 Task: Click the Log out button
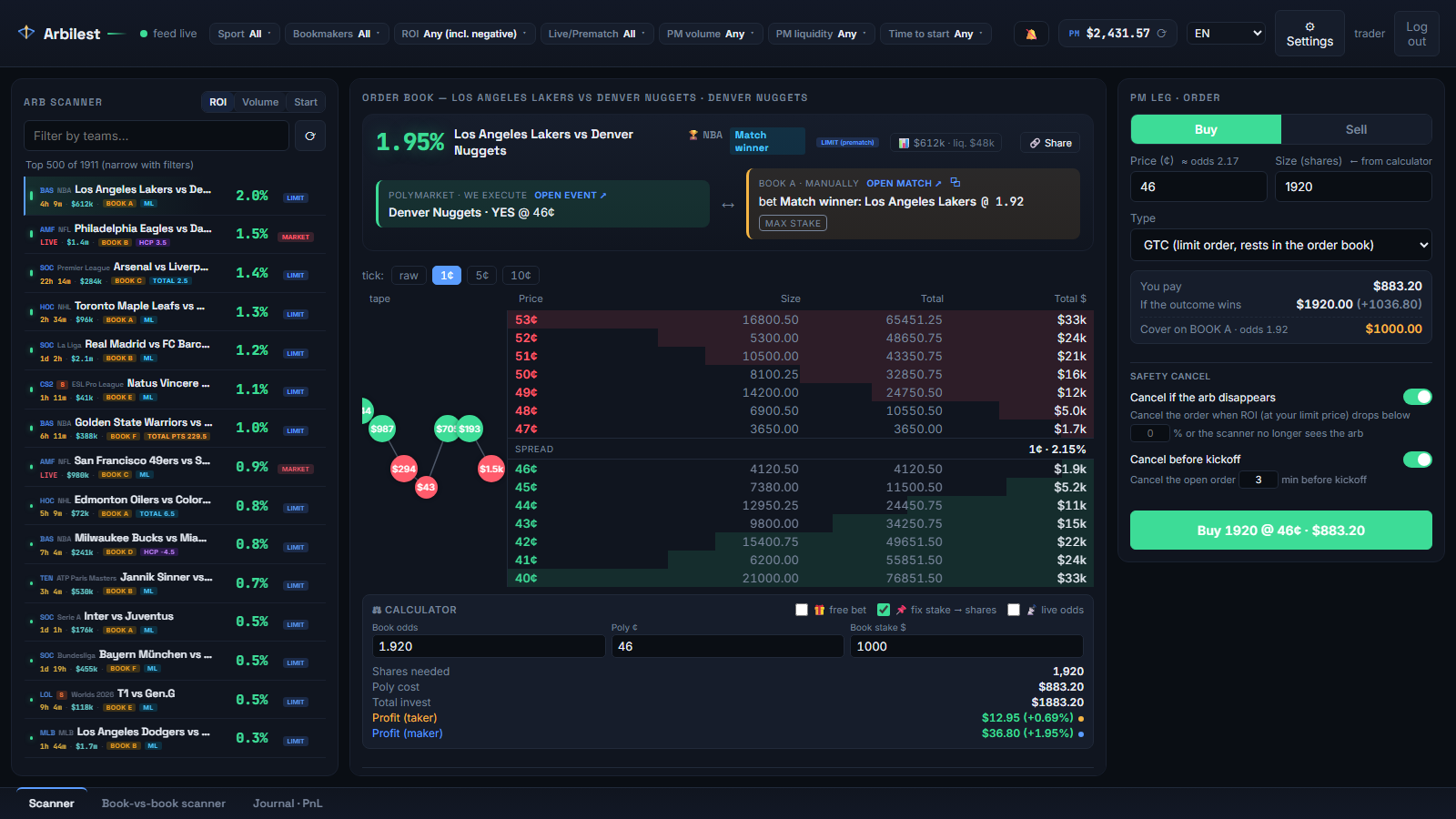pyautogui.click(x=1417, y=34)
